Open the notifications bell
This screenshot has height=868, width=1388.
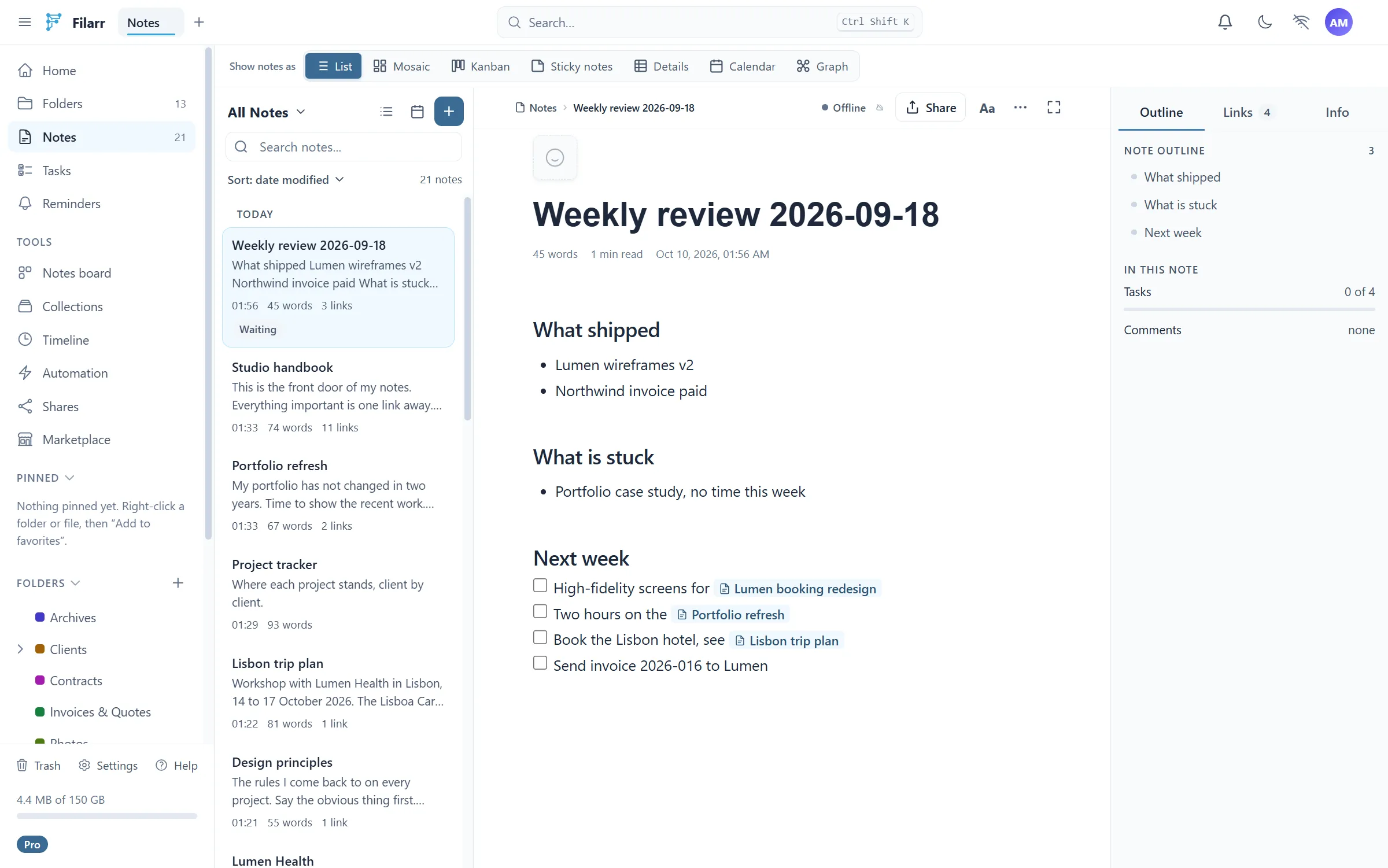(x=1225, y=23)
